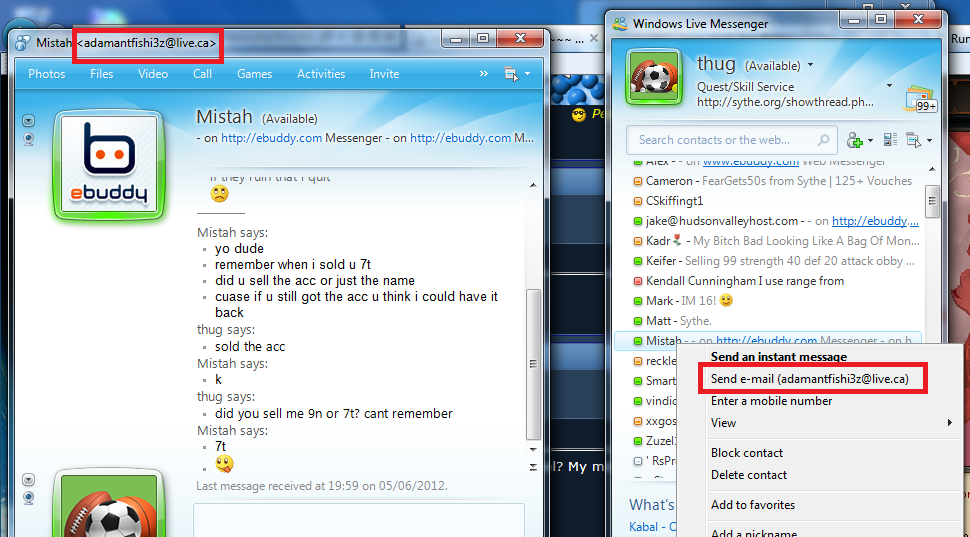Choose Add to favorites
The width and height of the screenshot is (970, 537).
753,505
